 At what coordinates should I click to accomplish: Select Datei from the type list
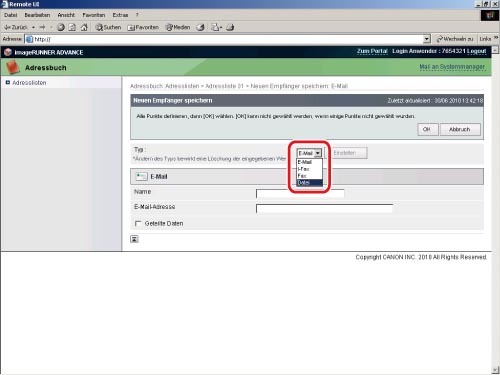click(x=309, y=183)
